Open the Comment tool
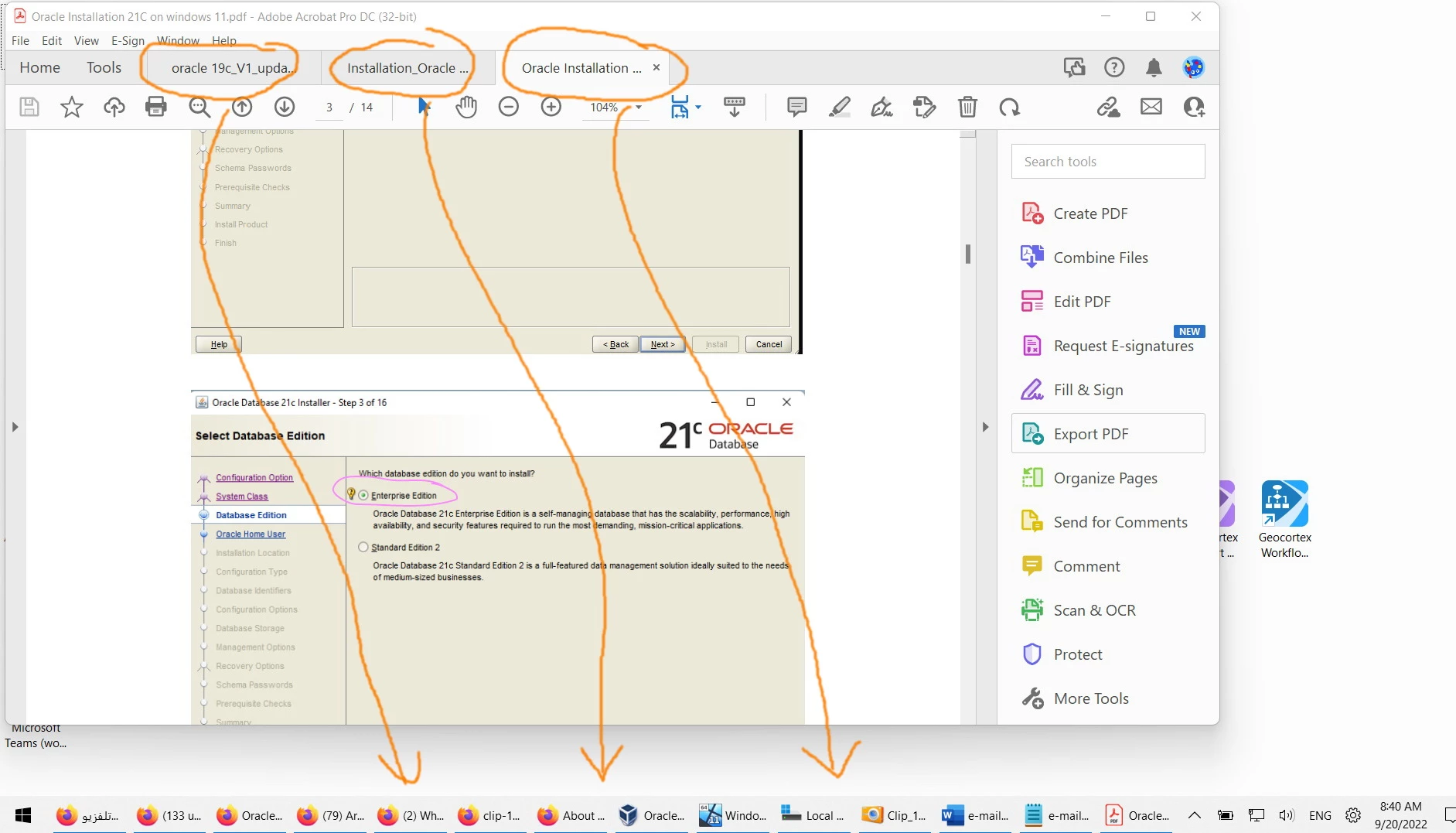This screenshot has height=833, width=1456. pos(1107,566)
